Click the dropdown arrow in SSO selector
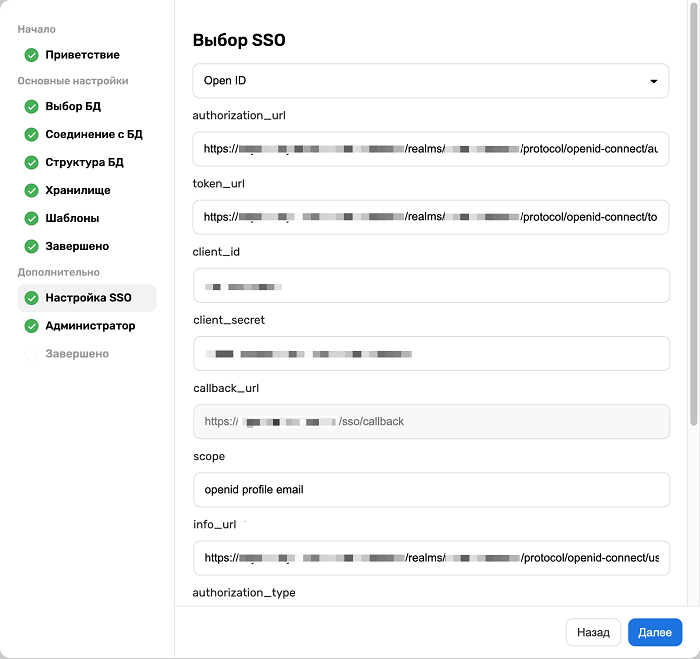Image resolution: width=700 pixels, height=659 pixels. 654,81
